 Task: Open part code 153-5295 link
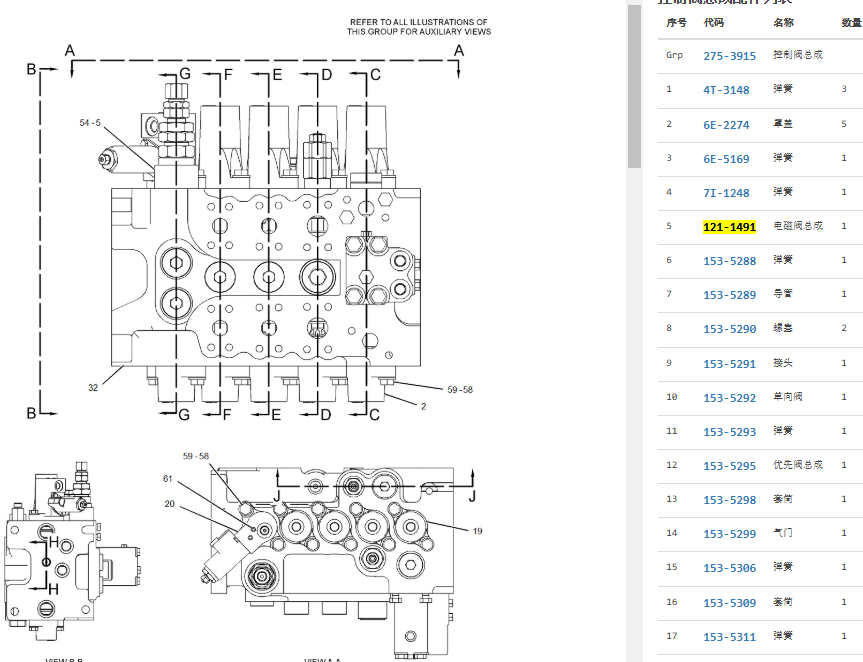pyautogui.click(x=729, y=466)
